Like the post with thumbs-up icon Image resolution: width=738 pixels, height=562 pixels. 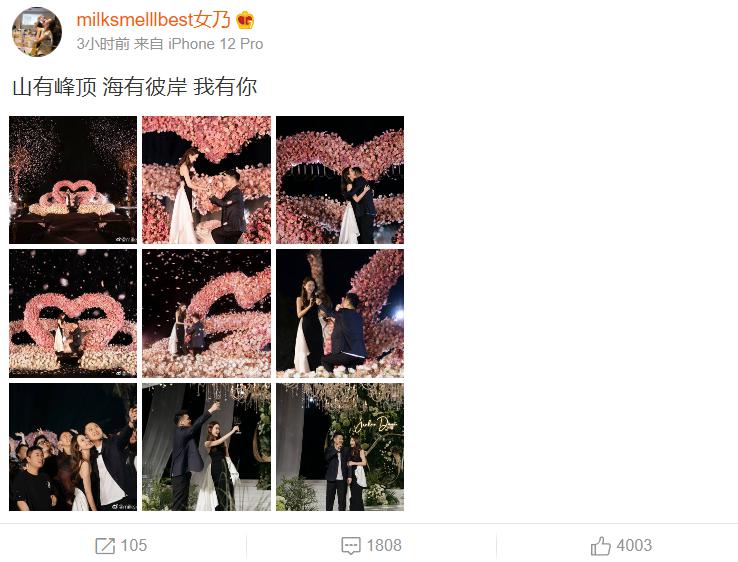pyautogui.click(x=601, y=546)
